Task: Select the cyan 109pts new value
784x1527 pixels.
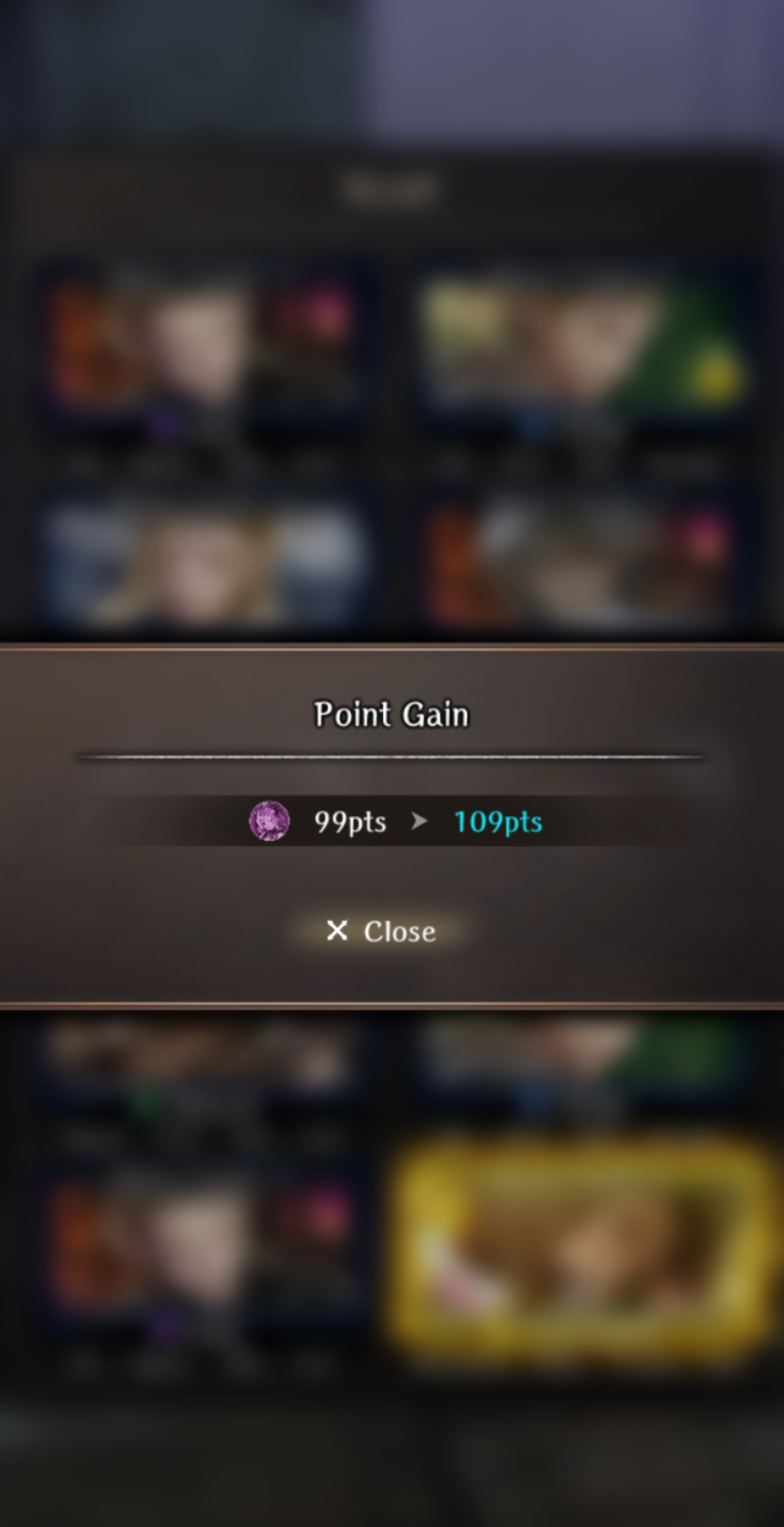Action: pyautogui.click(x=498, y=822)
